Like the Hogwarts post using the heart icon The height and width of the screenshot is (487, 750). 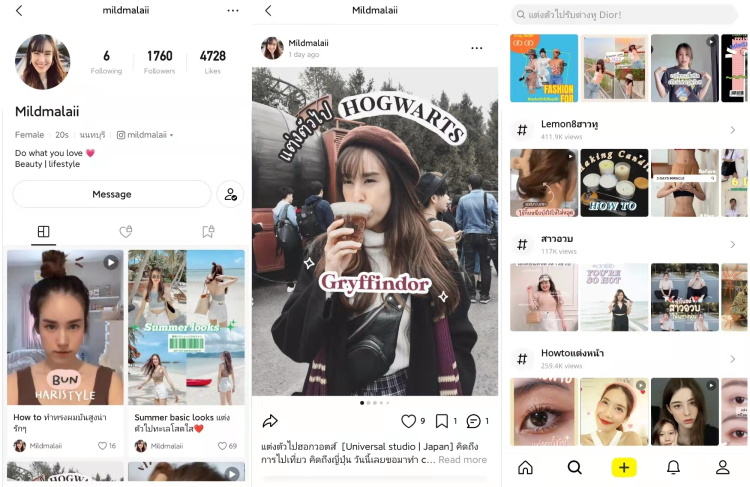point(408,421)
